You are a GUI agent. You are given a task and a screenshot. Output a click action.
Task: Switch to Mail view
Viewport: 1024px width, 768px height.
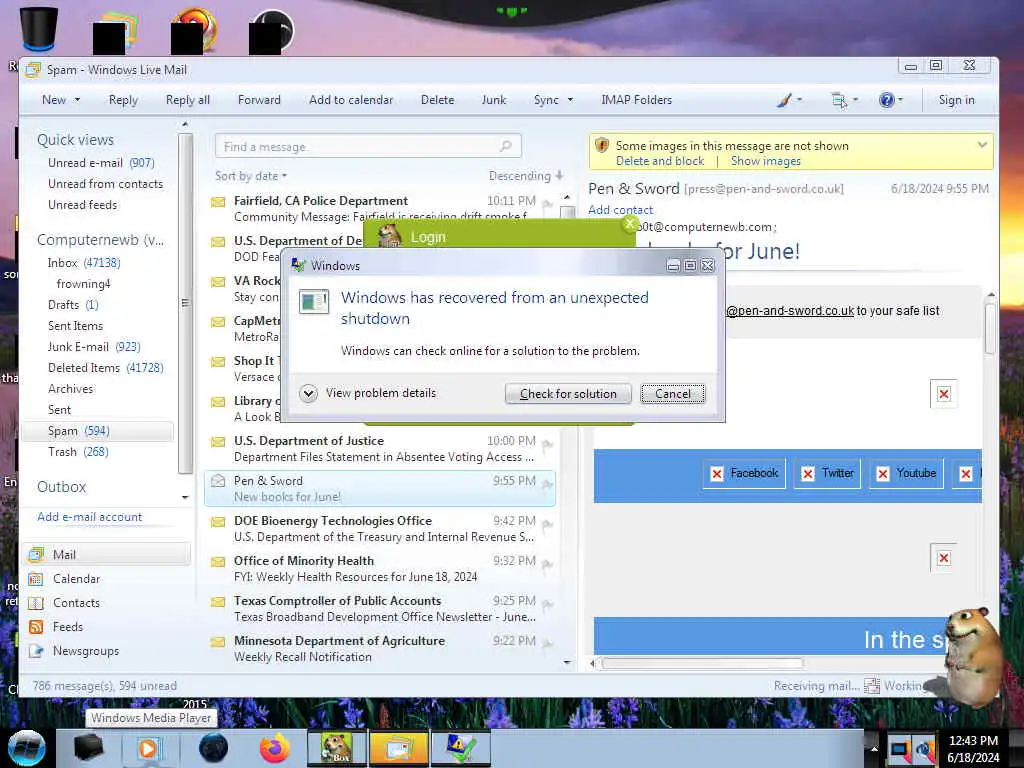[108, 554]
